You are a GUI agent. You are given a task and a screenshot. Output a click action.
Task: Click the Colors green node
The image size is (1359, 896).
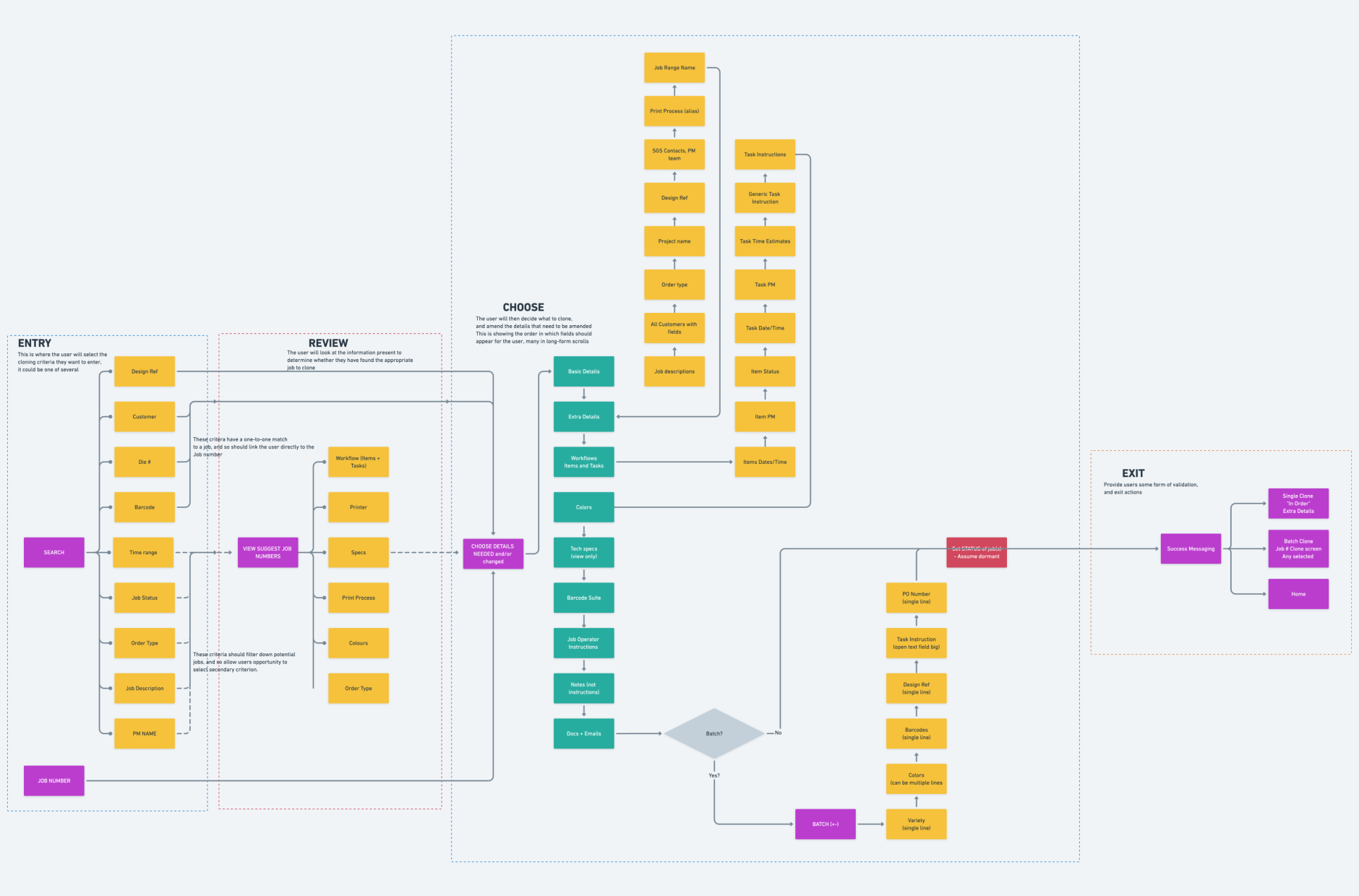click(x=583, y=507)
